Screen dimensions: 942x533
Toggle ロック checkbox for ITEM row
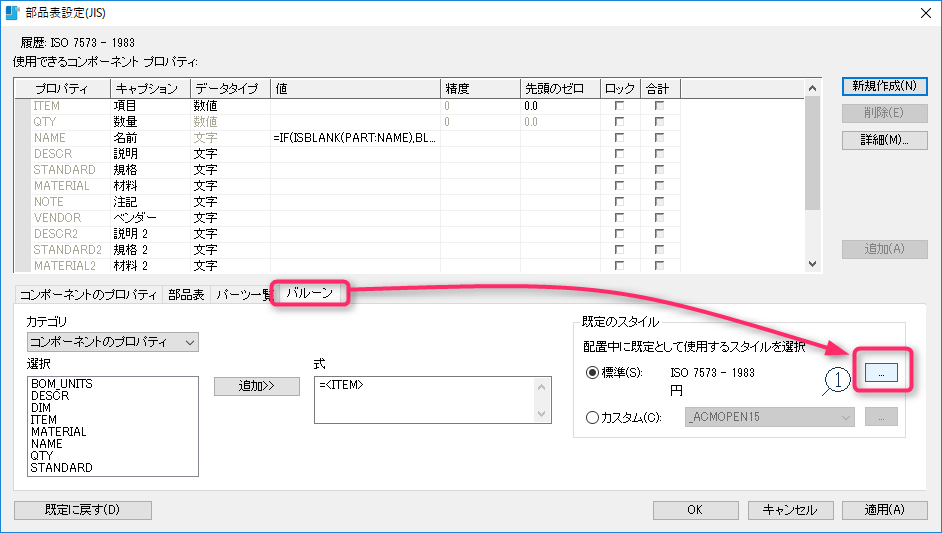619,106
